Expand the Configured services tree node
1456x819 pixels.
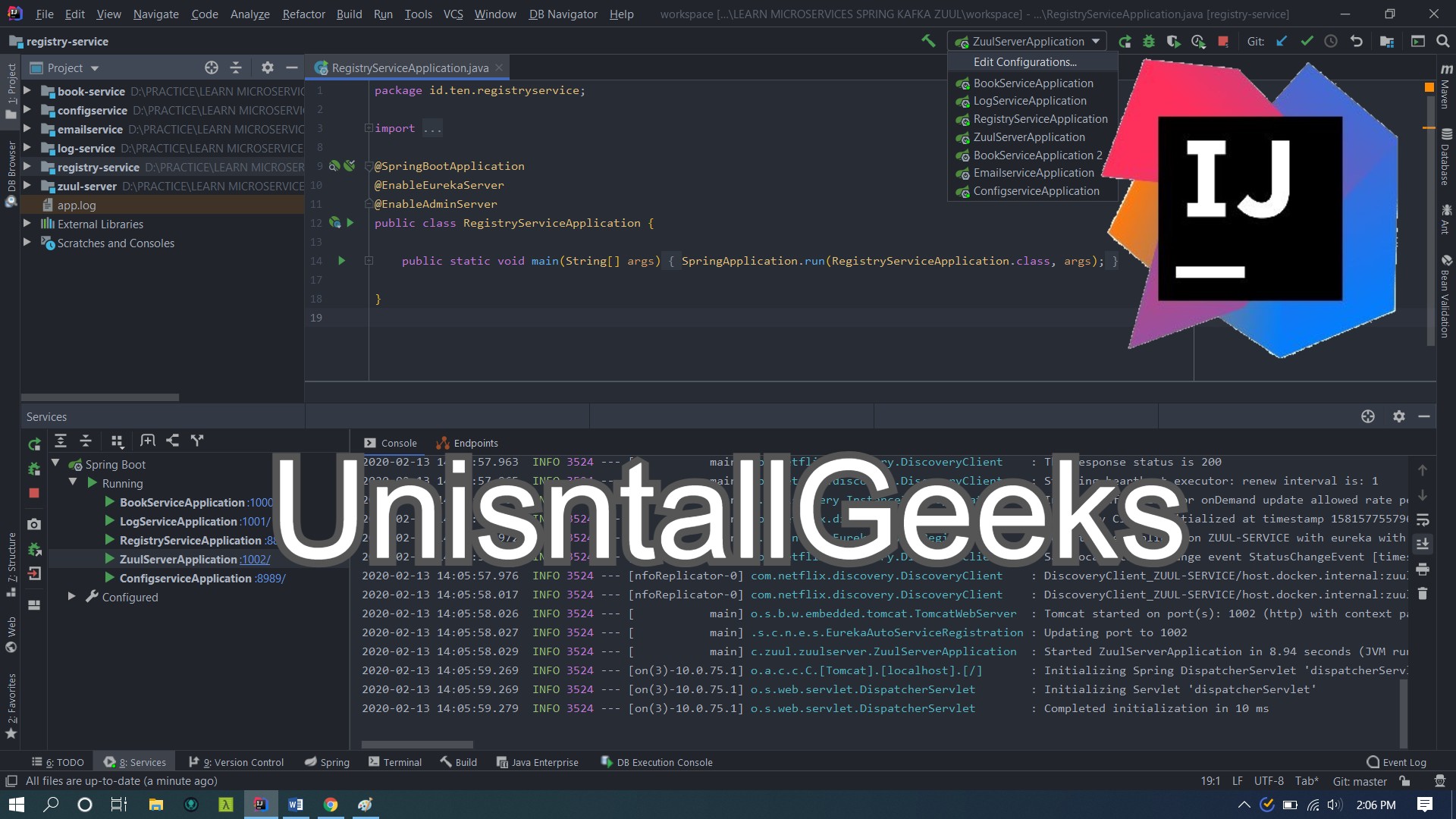[72, 596]
